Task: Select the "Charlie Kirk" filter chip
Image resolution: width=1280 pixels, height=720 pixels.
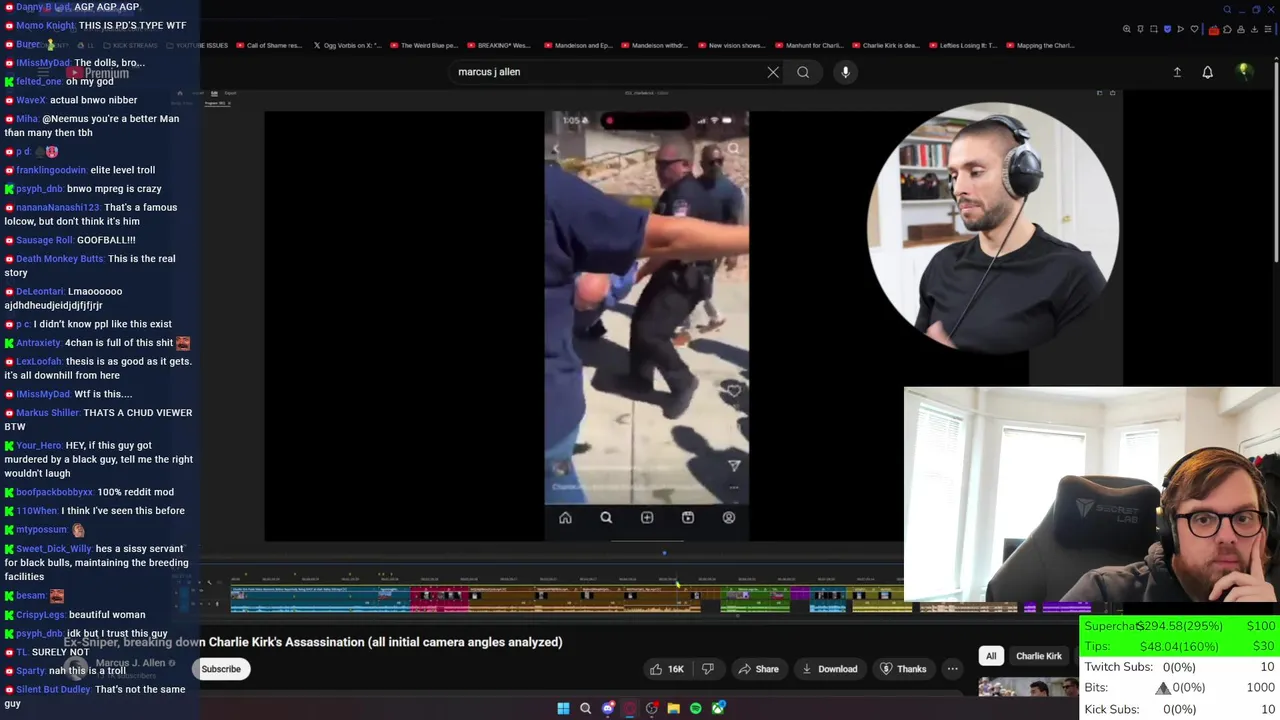Action: coord(1039,656)
